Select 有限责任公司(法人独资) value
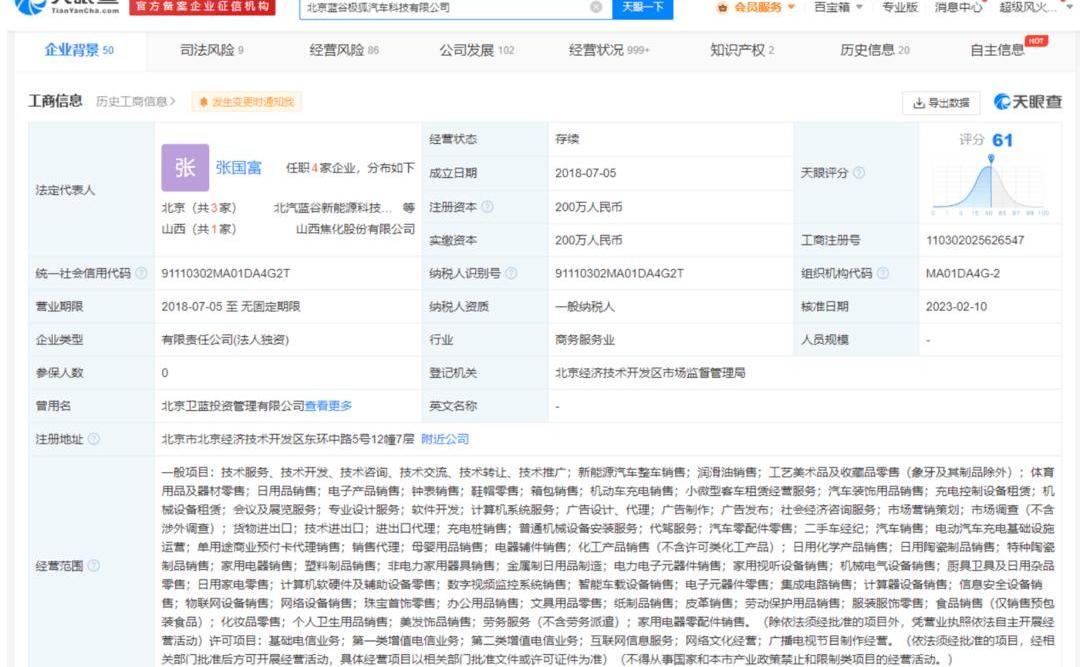 tap(225, 340)
